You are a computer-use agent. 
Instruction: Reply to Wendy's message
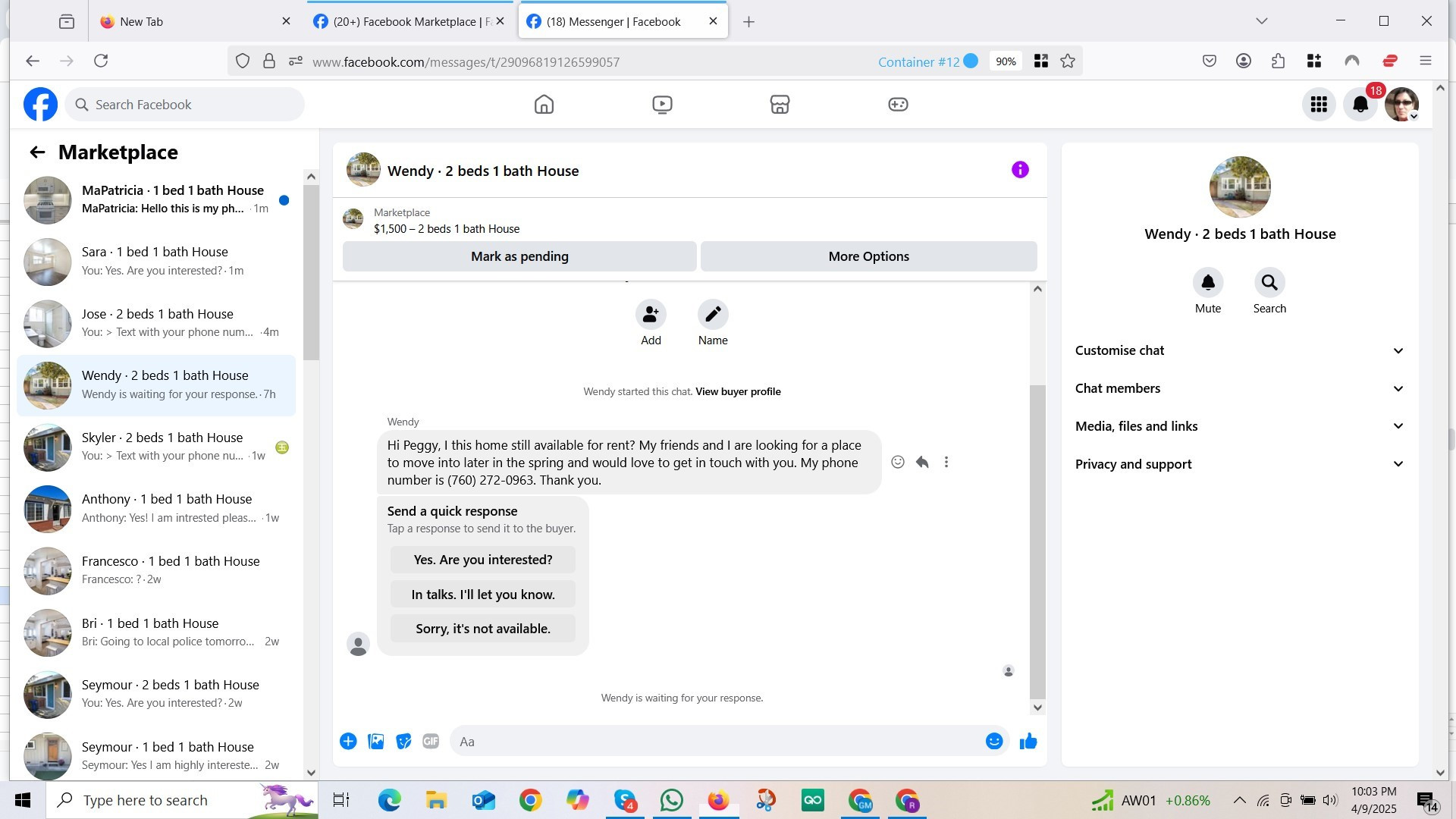coord(922,462)
